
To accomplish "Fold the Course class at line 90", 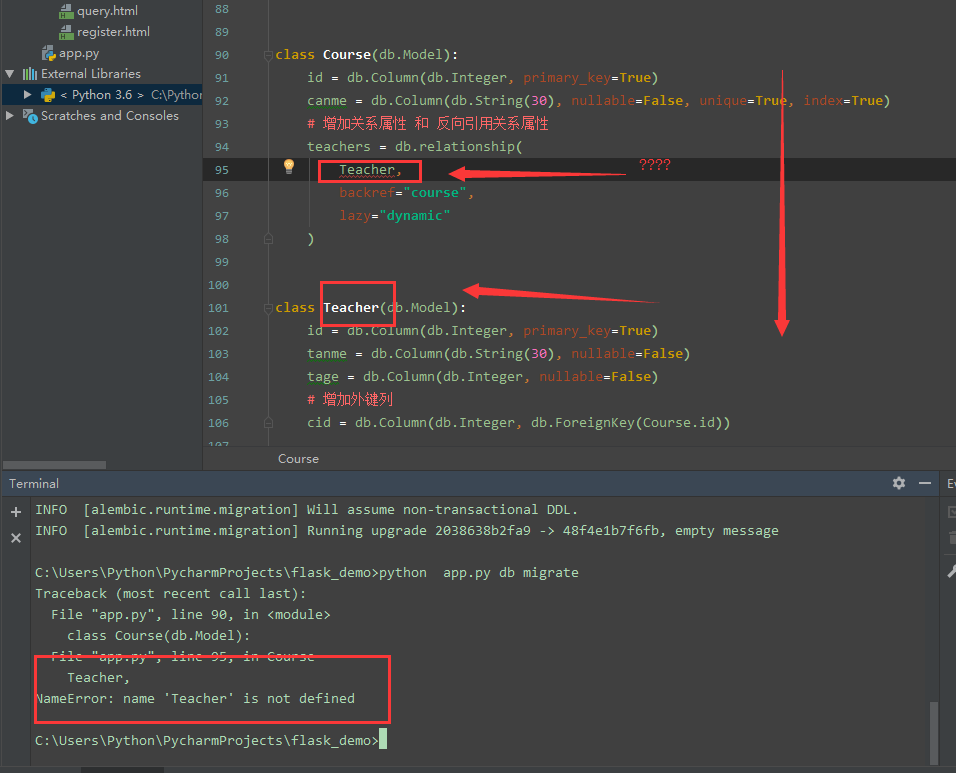I will (x=268, y=55).
